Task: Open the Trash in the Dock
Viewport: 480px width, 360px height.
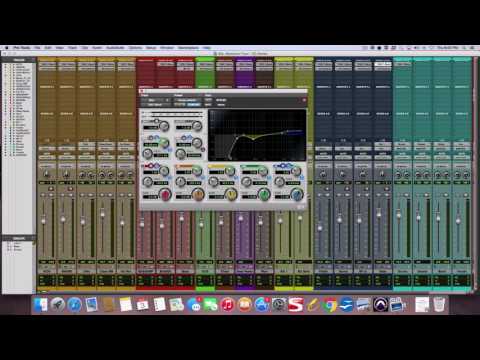Action: pyautogui.click(x=439, y=305)
